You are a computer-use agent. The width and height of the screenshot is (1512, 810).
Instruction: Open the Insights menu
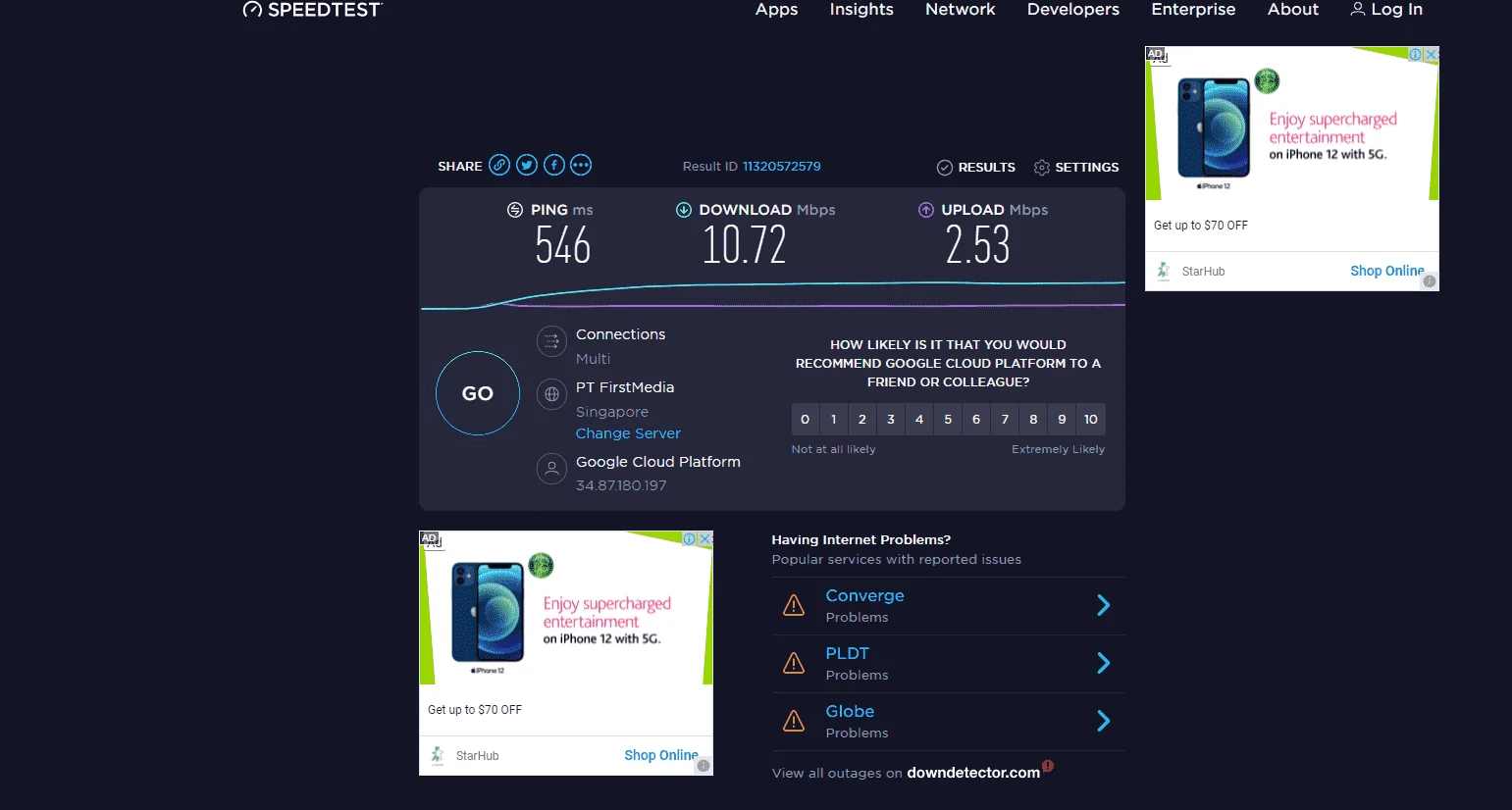point(861,10)
